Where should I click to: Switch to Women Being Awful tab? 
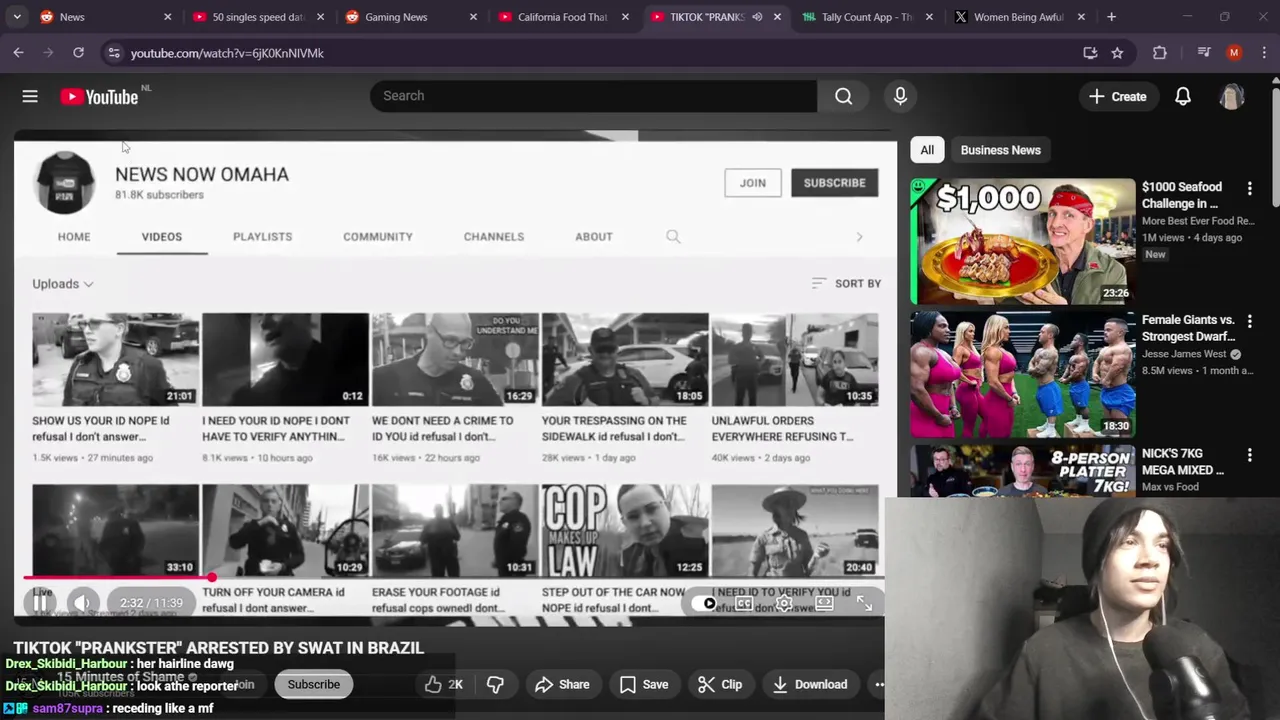(1019, 17)
